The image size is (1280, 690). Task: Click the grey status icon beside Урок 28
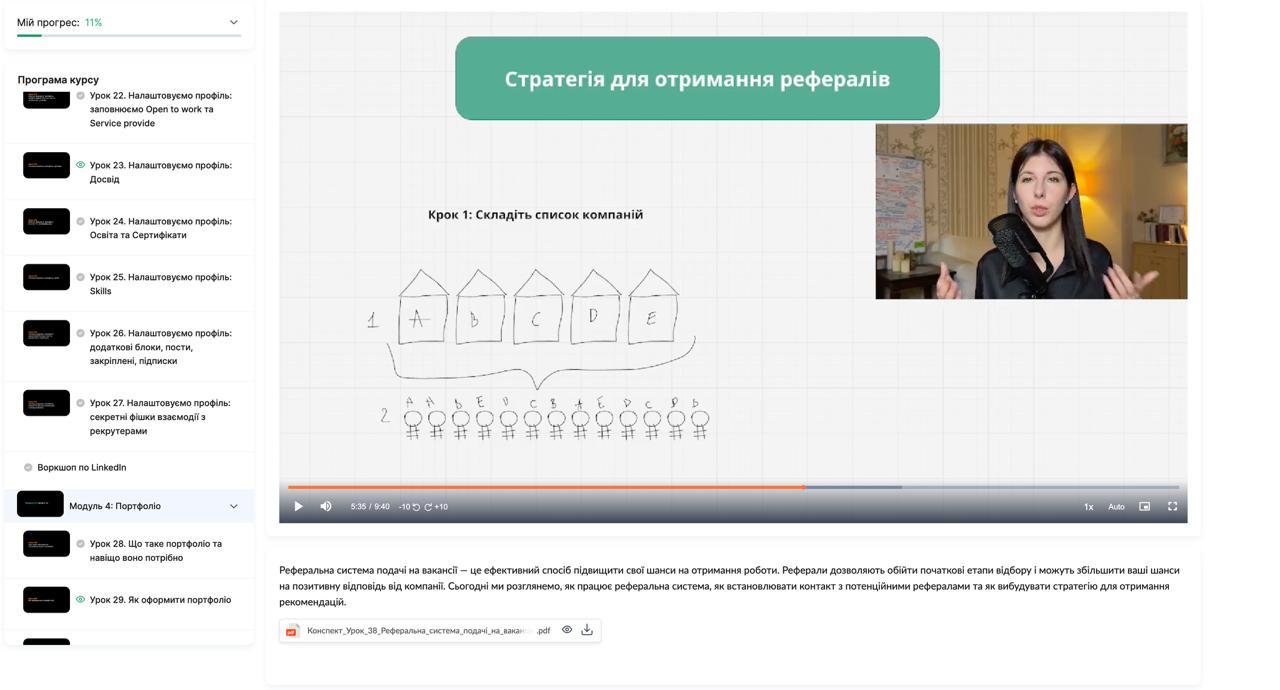tap(81, 544)
